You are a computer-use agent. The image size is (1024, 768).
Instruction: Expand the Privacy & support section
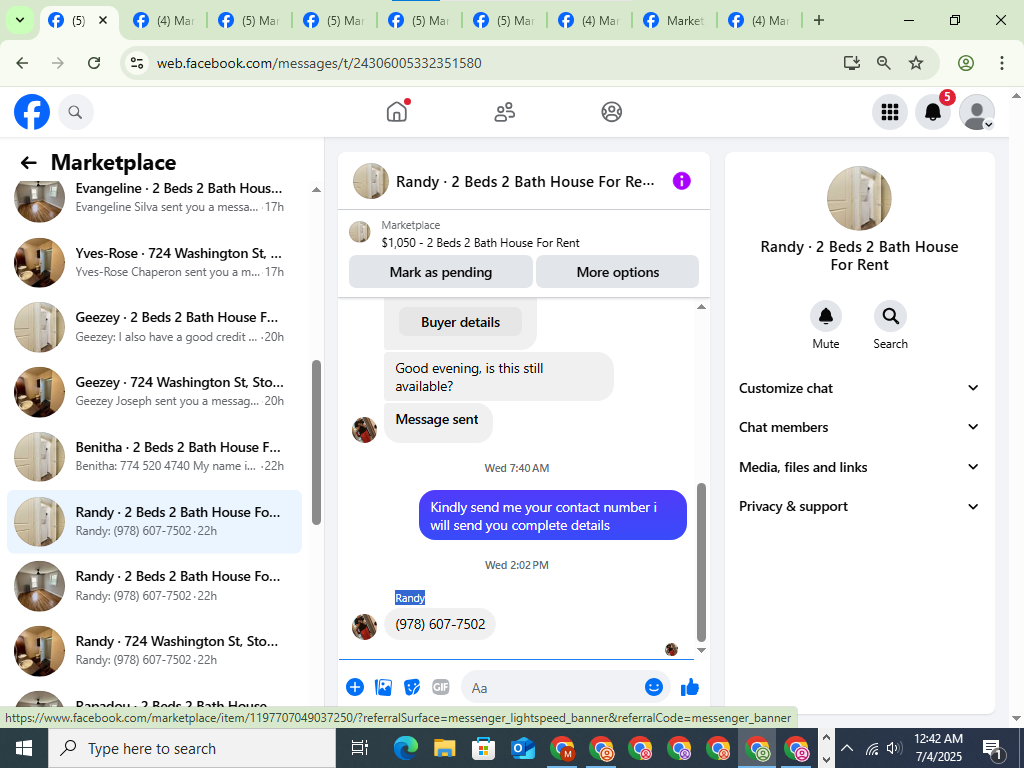(x=859, y=506)
